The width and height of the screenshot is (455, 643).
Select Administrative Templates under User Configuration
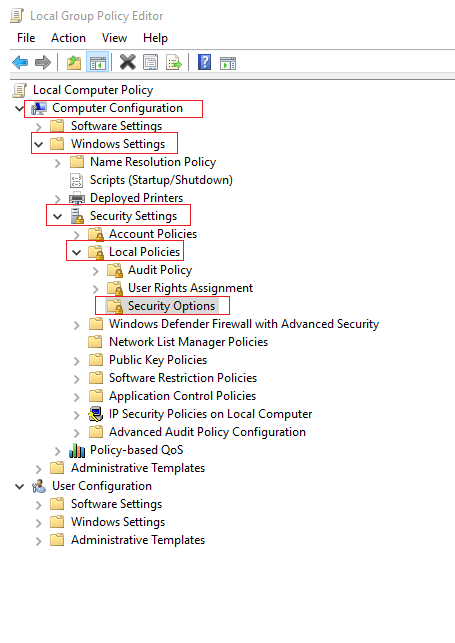click(x=138, y=540)
